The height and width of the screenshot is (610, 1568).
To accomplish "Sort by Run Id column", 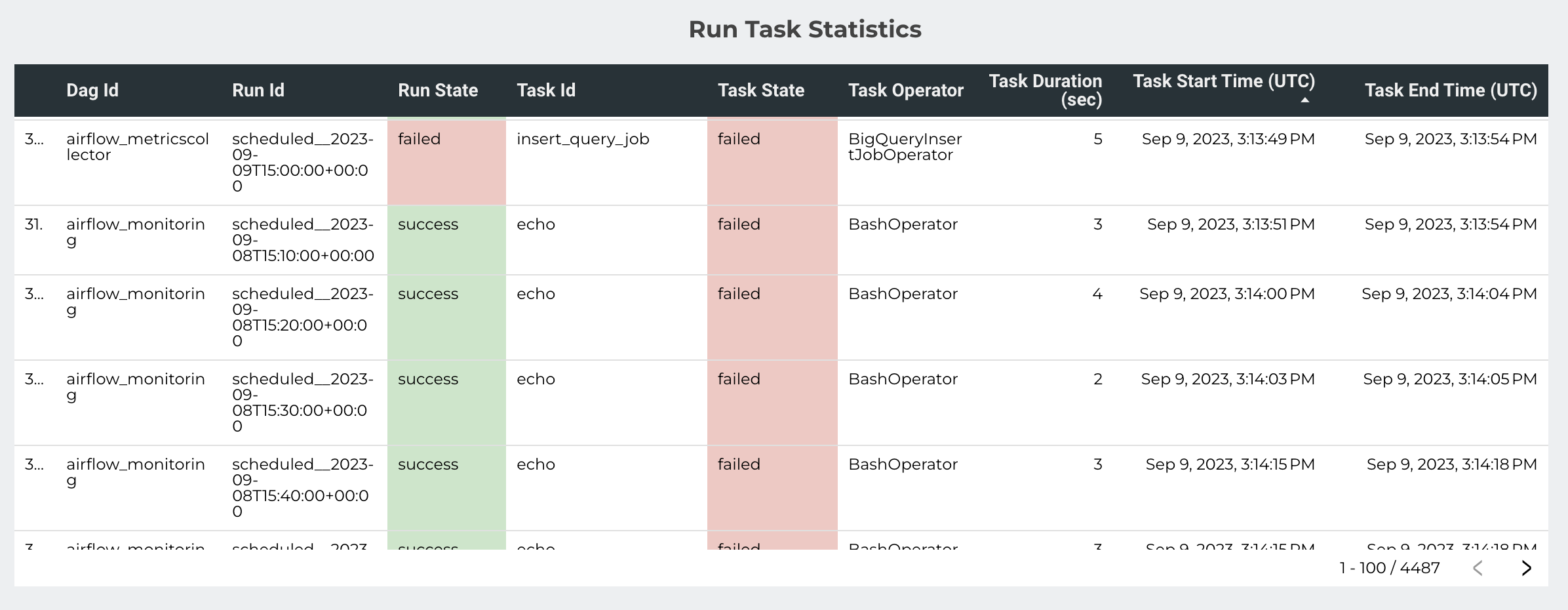I will point(258,91).
